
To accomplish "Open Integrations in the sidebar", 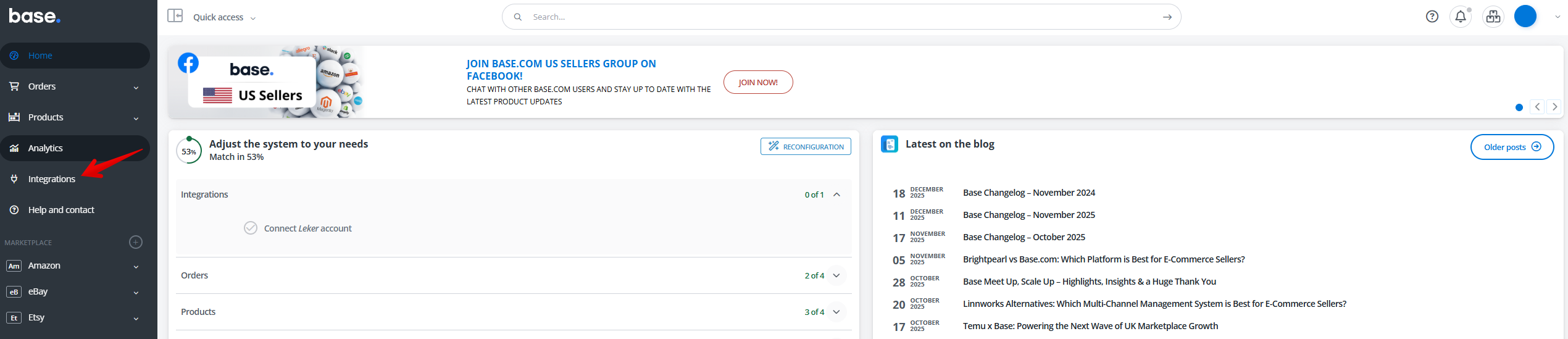I will [x=52, y=179].
